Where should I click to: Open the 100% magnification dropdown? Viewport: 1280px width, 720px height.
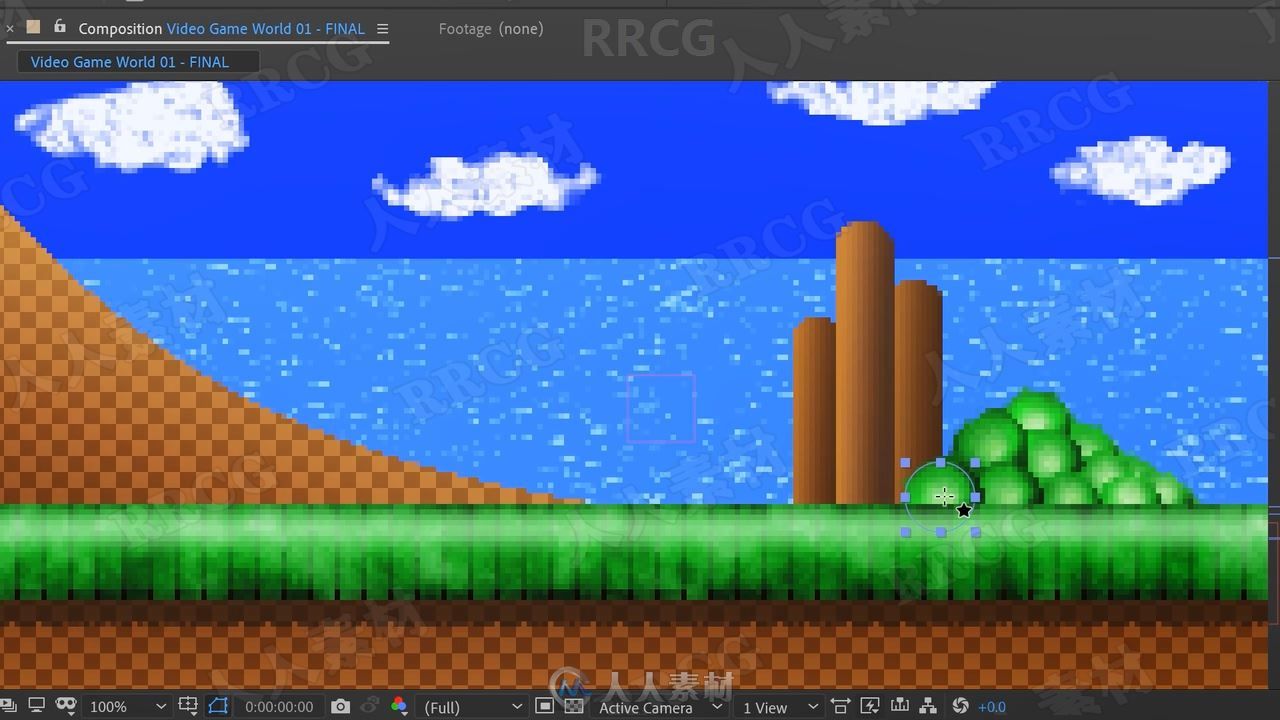coord(127,707)
